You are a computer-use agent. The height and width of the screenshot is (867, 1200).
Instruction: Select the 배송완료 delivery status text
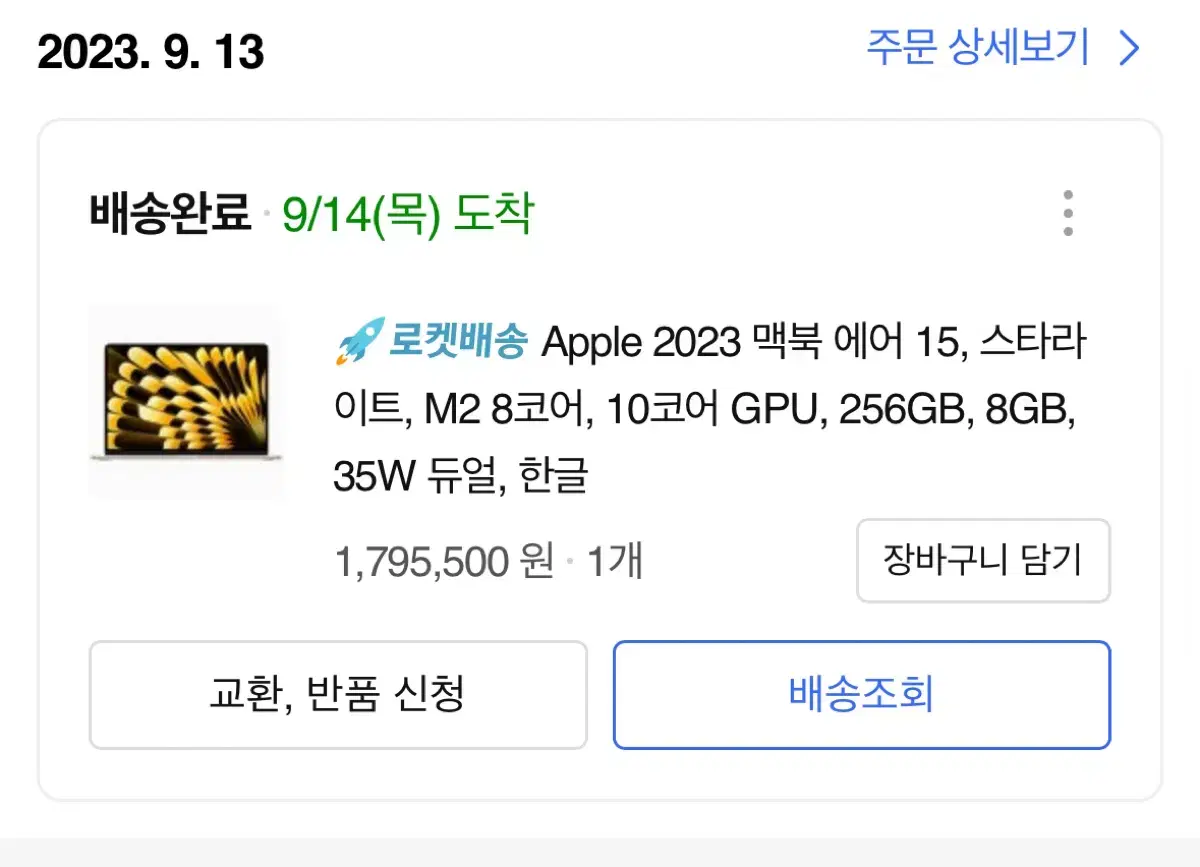click(x=170, y=213)
